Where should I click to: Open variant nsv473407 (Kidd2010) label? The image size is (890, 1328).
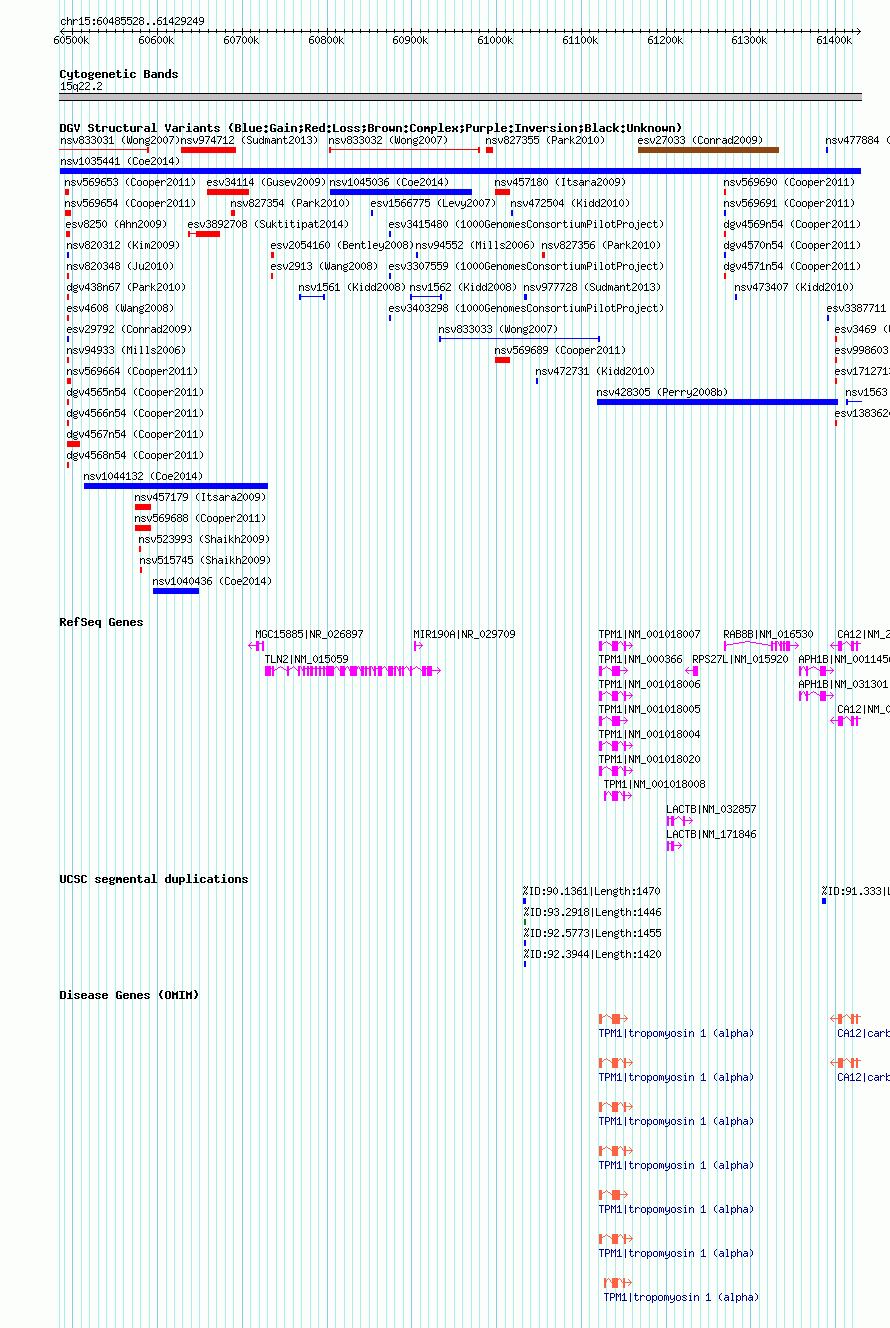[795, 288]
